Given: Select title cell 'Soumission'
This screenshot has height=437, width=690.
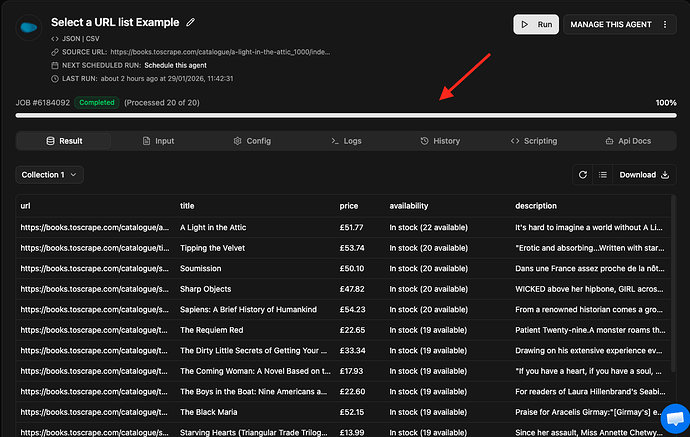Looking at the screenshot, I should coord(201,268).
